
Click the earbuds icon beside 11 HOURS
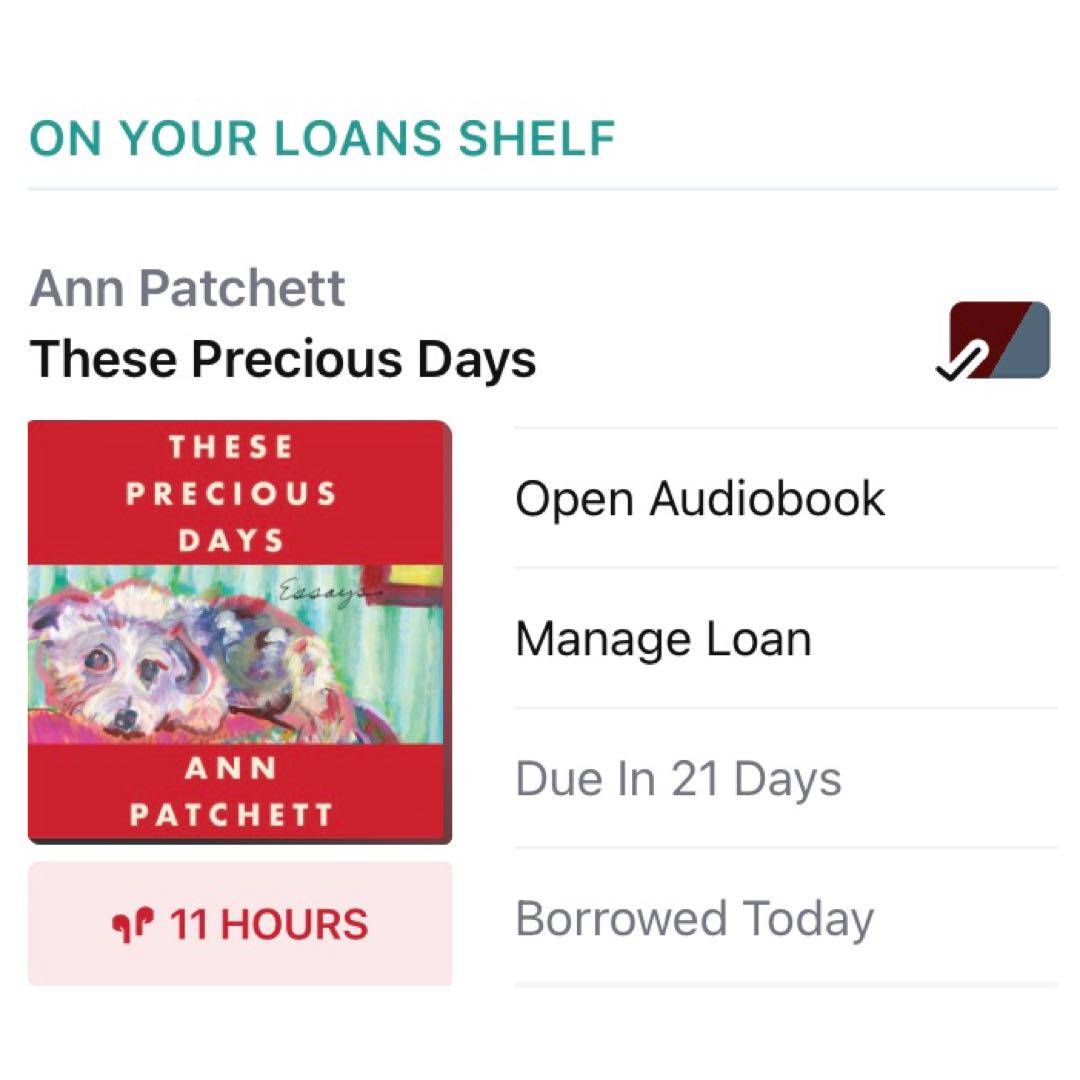tap(135, 925)
